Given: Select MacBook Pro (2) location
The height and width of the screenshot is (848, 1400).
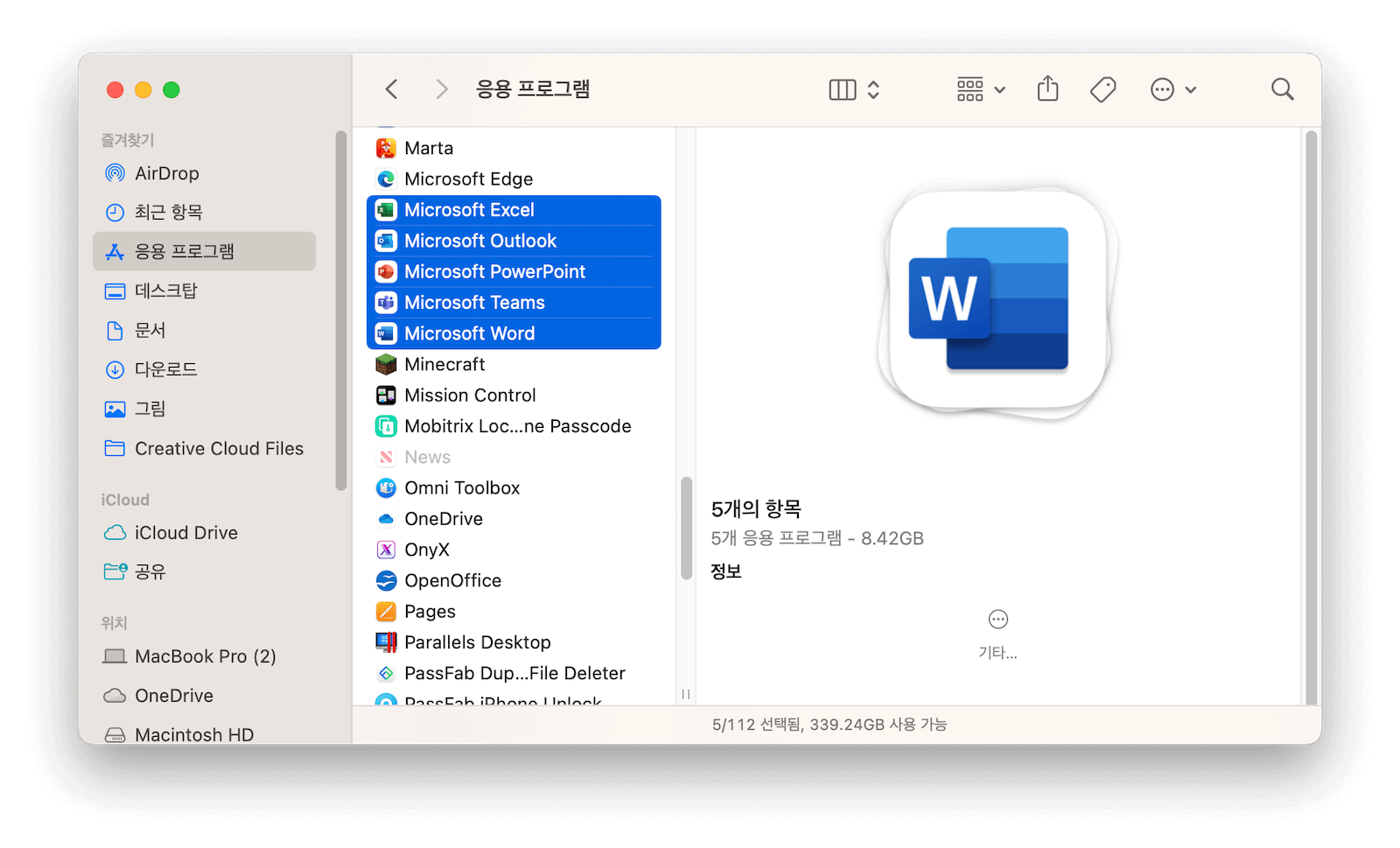Looking at the screenshot, I should (x=204, y=656).
